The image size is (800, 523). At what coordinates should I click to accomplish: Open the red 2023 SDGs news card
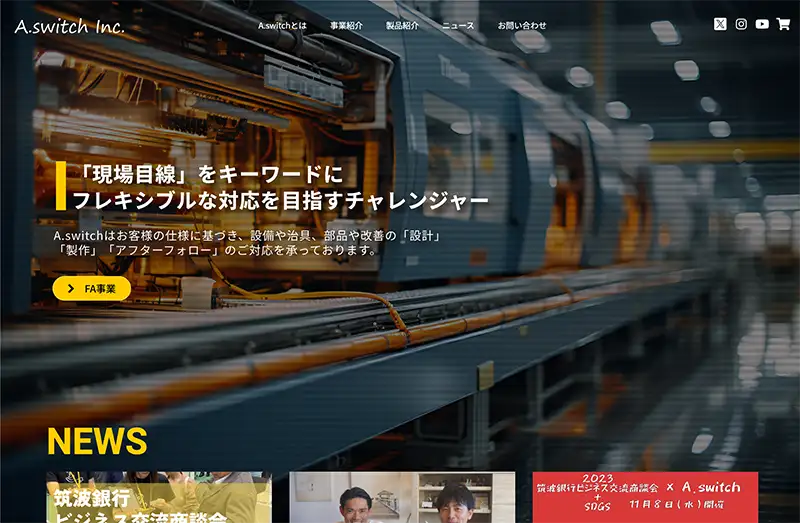645,498
